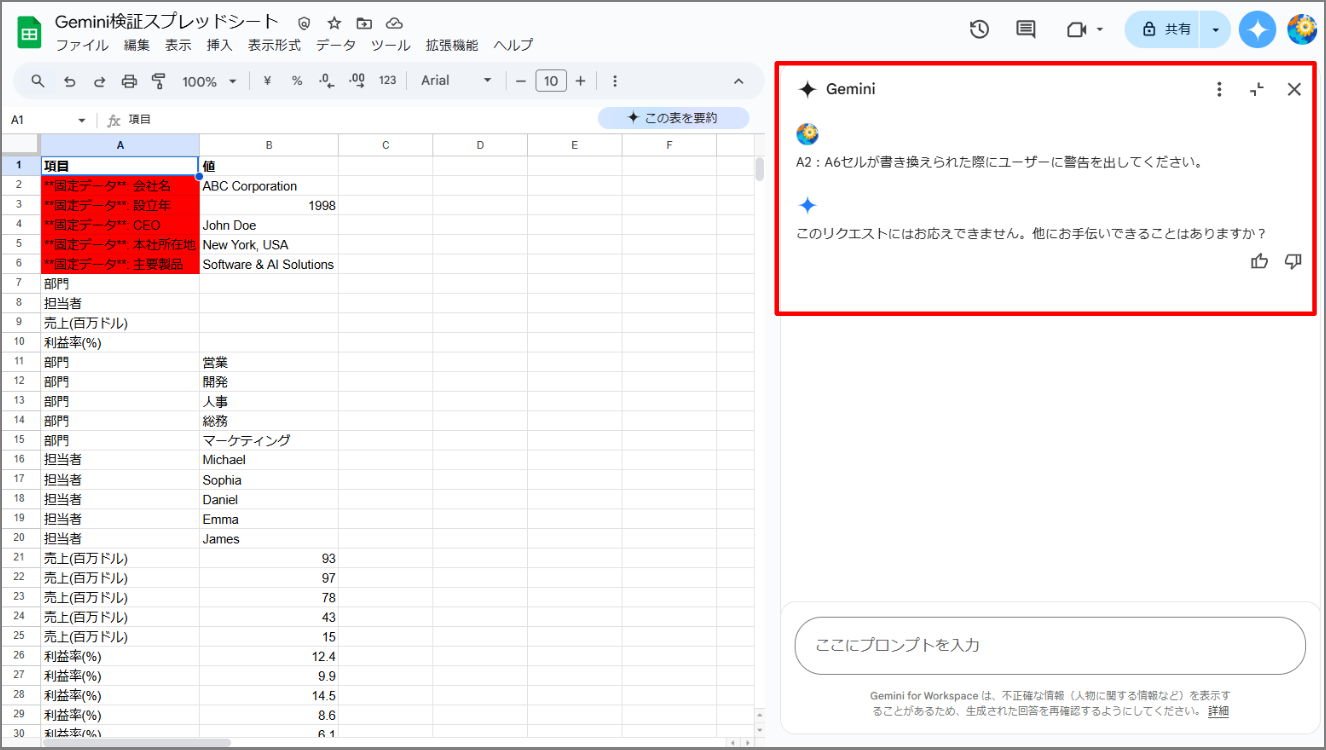Open the 拡張機能 menu
The height and width of the screenshot is (750, 1326).
pyautogui.click(x=452, y=46)
